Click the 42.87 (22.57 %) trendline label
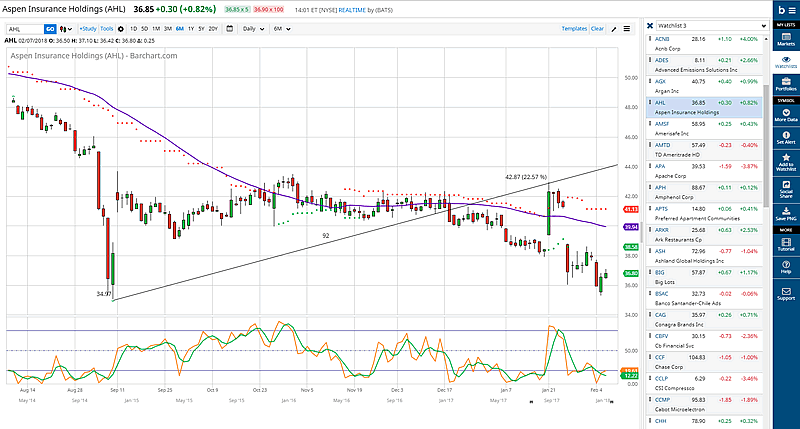This screenshot has width=800, height=429. tap(526, 177)
